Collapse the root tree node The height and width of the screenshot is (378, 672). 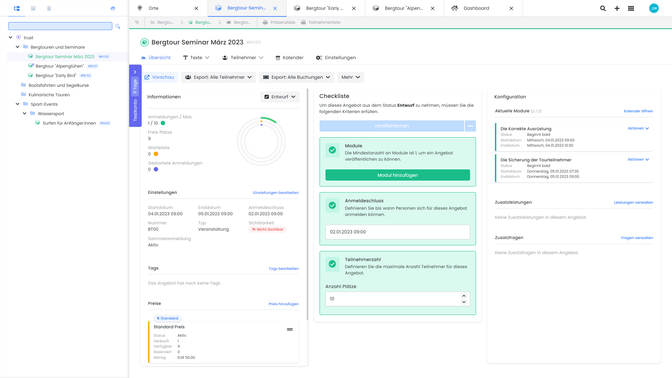tap(11, 37)
